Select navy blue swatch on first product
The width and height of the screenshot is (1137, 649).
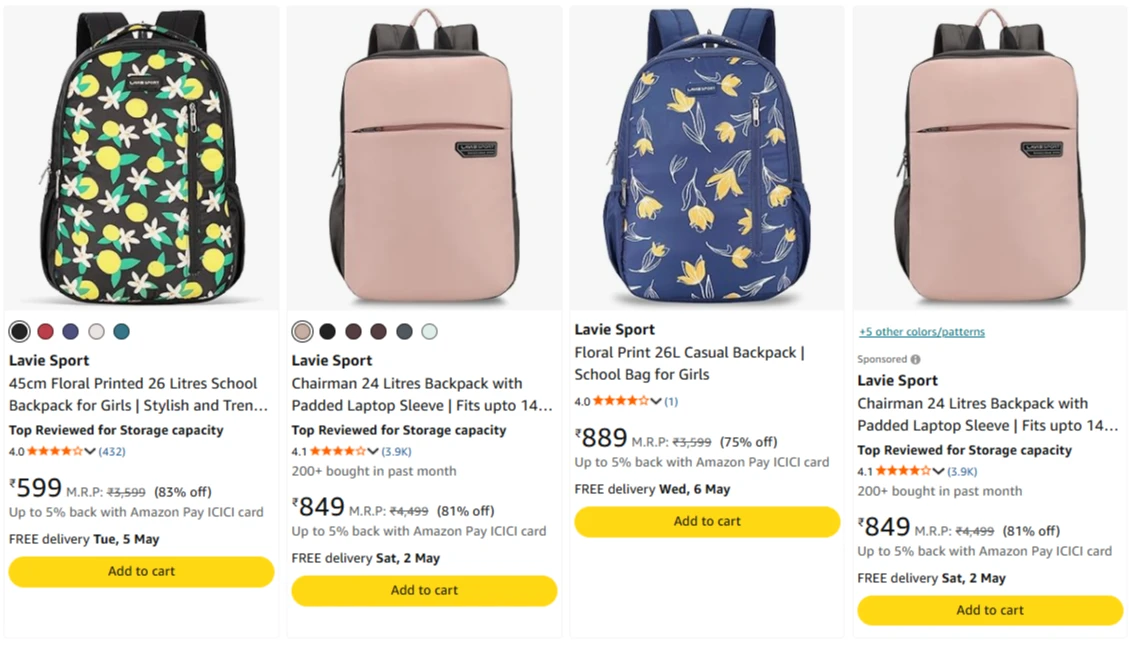point(70,332)
